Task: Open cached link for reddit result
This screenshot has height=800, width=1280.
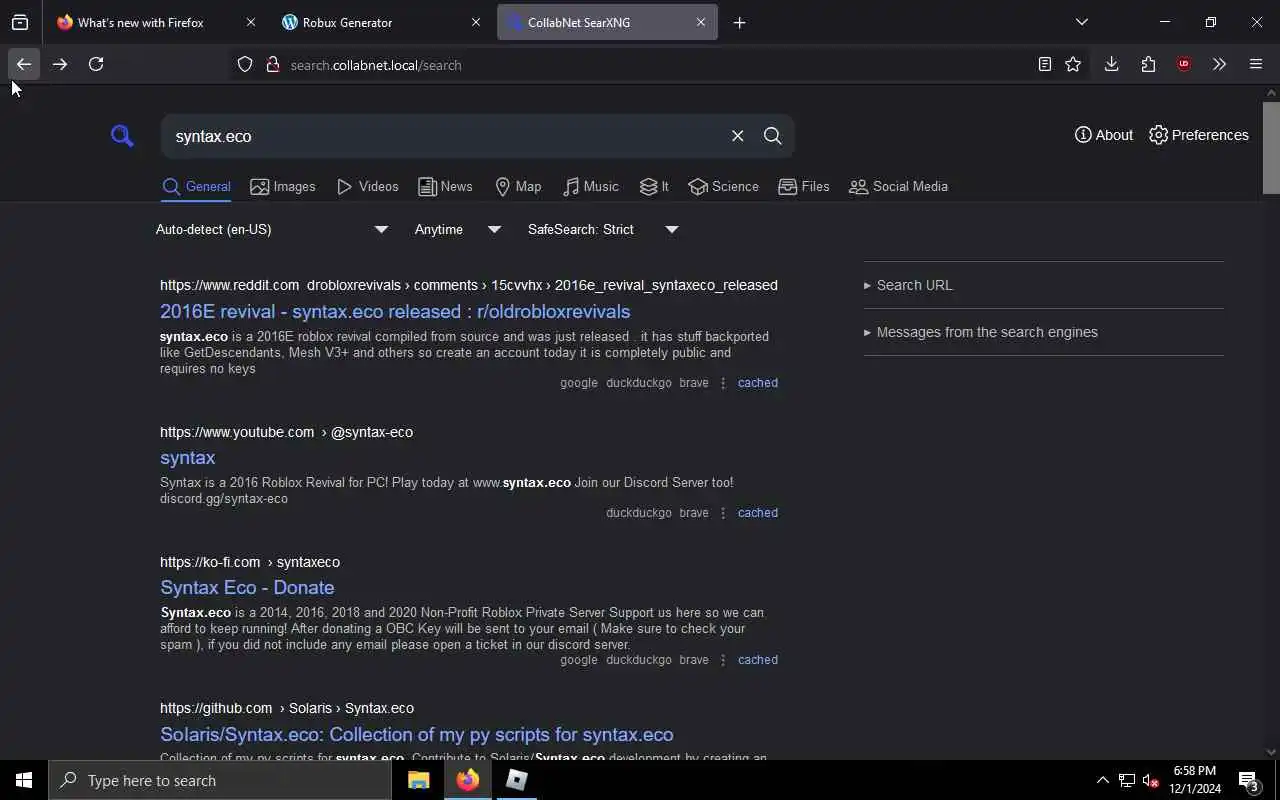Action: click(757, 383)
